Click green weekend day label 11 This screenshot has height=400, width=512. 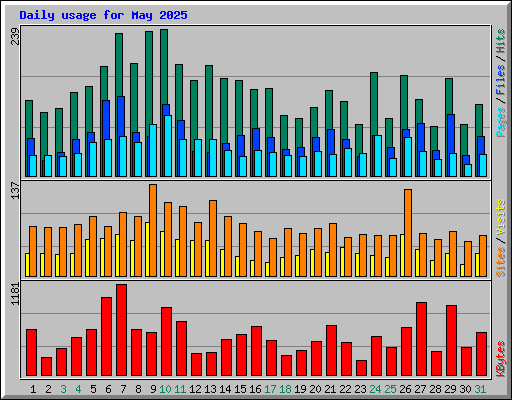click(180, 389)
